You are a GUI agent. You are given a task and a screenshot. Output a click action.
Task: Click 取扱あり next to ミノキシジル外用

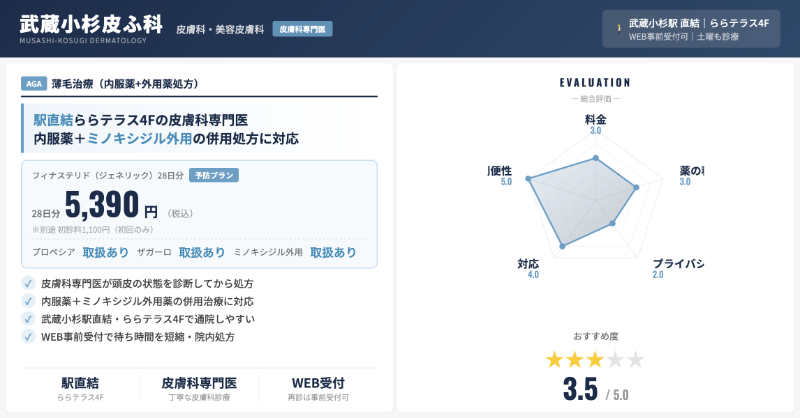333,253
